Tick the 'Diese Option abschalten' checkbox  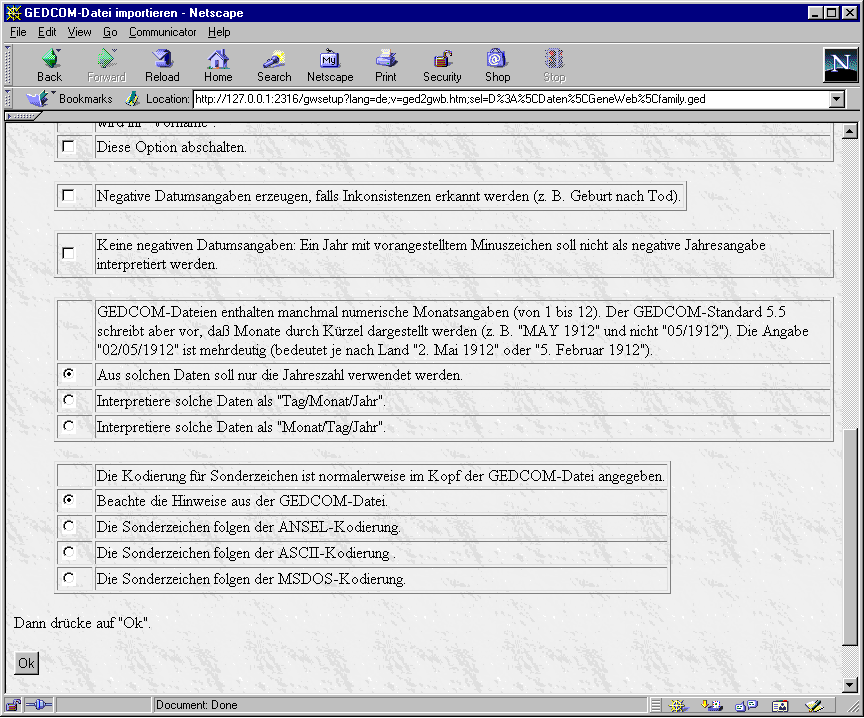68,147
